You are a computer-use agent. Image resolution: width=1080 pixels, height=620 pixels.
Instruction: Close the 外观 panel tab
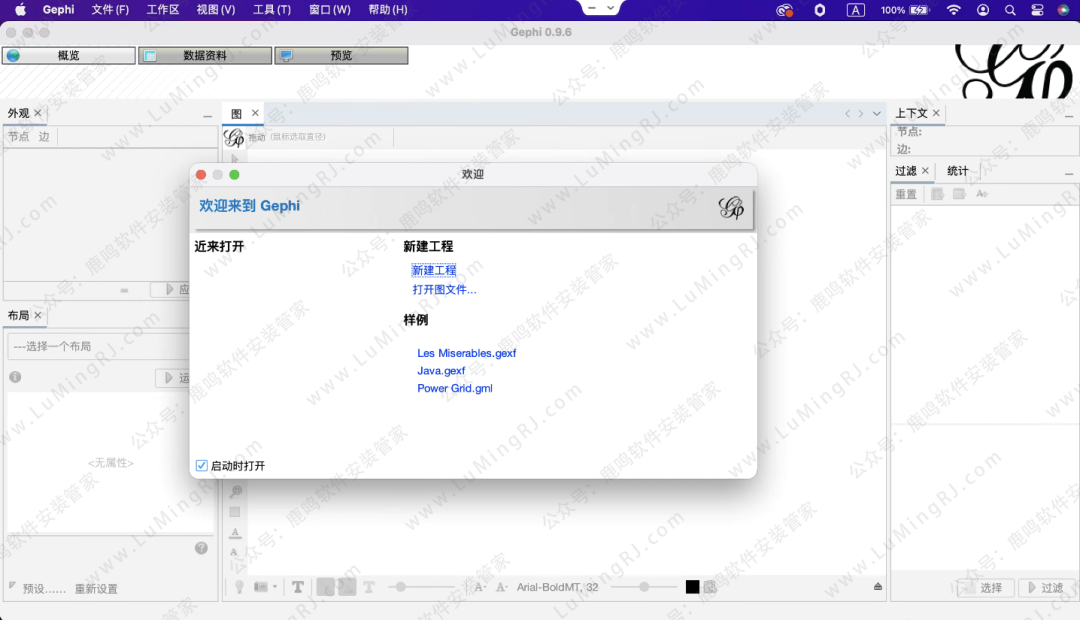[x=38, y=113]
